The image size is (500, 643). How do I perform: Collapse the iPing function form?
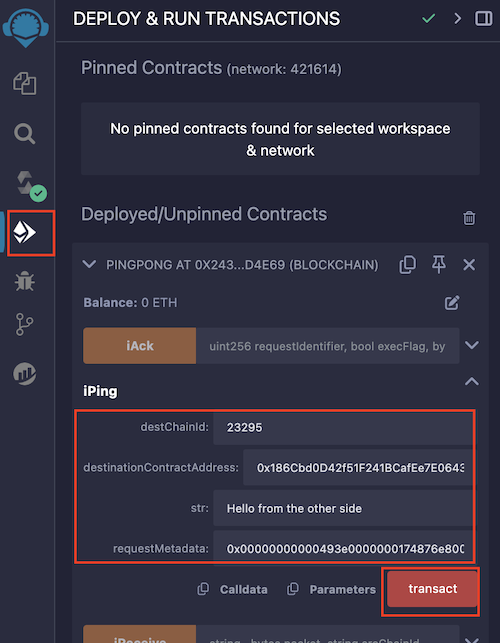(x=472, y=382)
